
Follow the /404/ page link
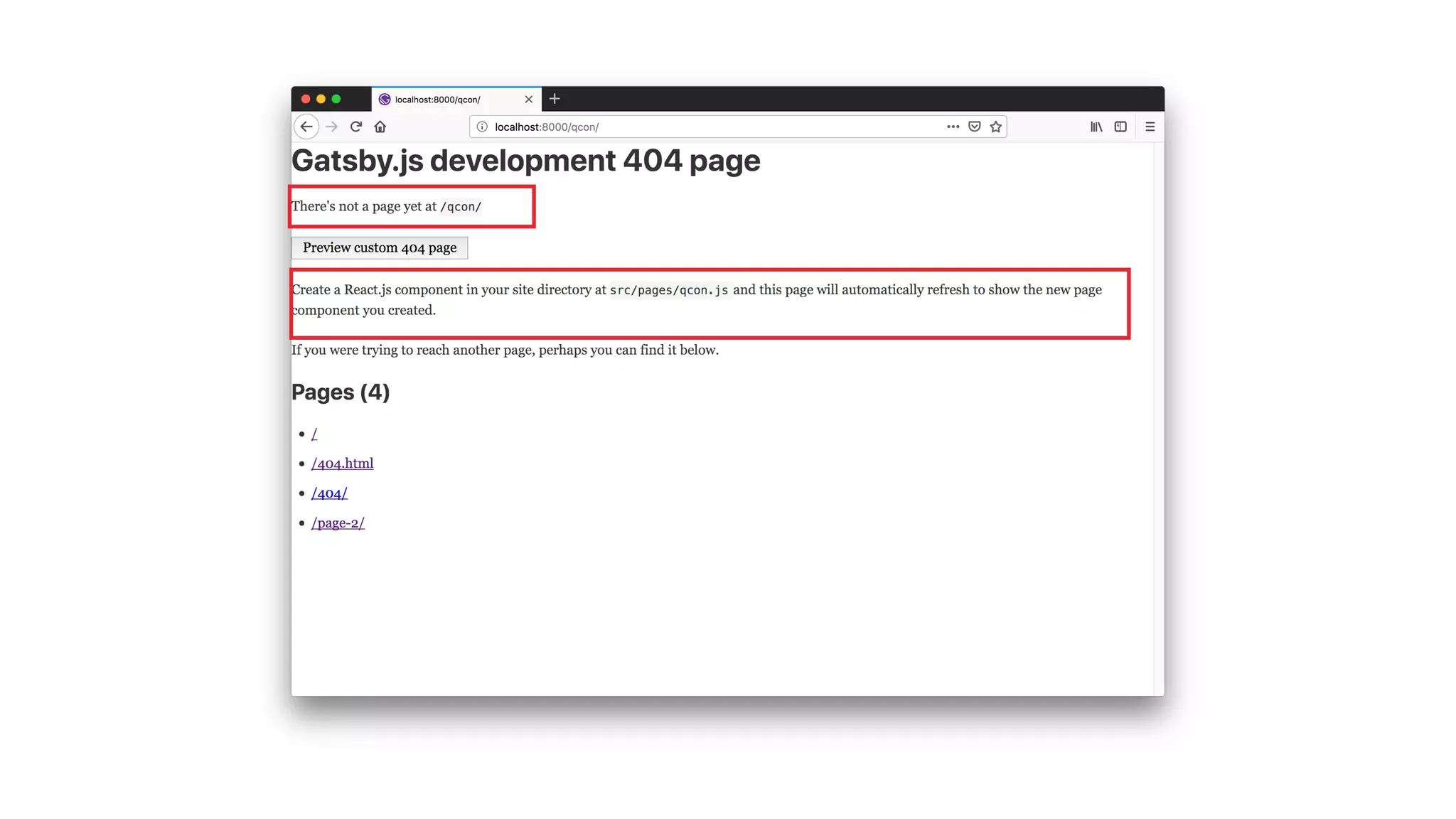[329, 493]
